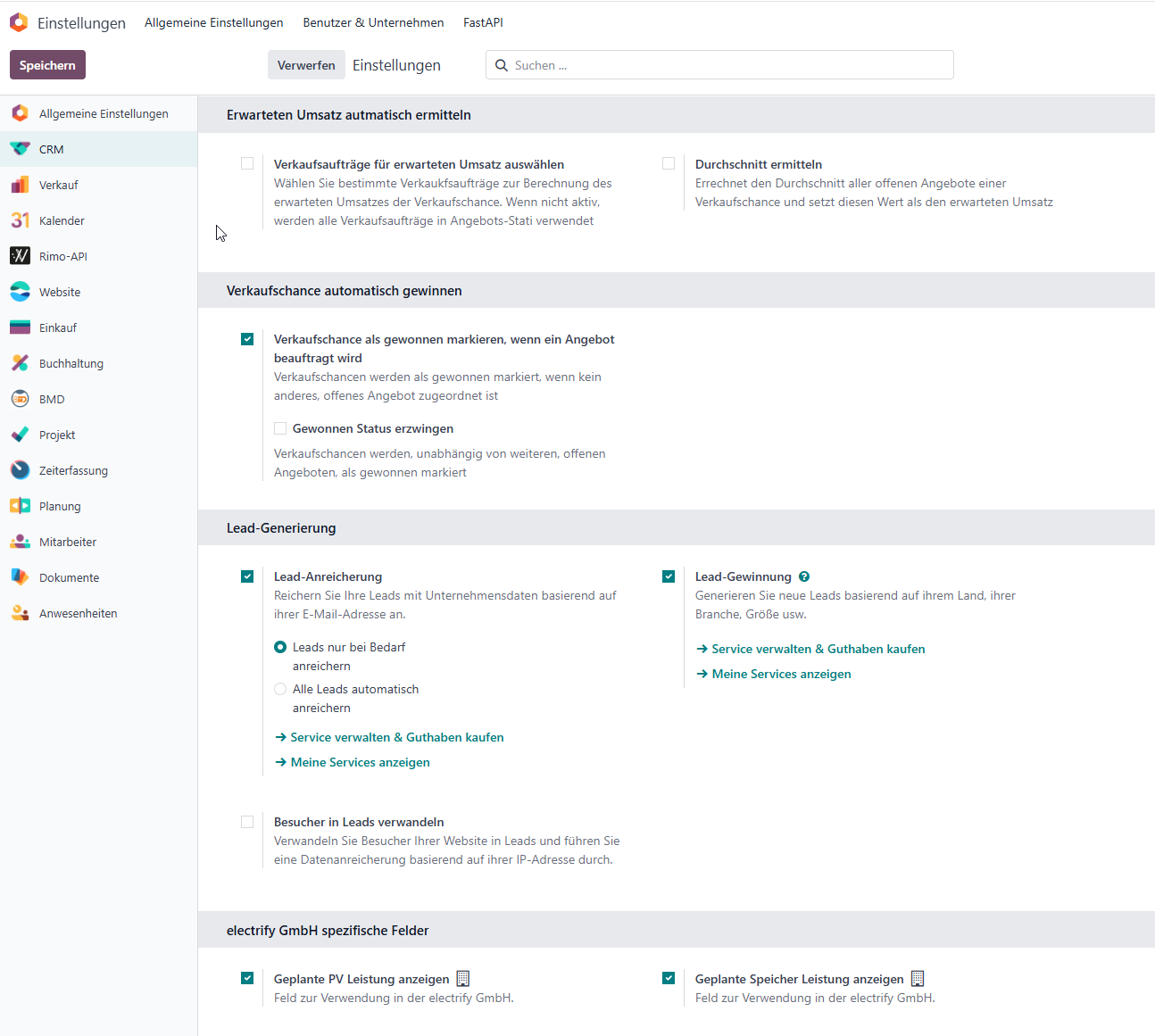Open the FastAPI menu

(483, 22)
